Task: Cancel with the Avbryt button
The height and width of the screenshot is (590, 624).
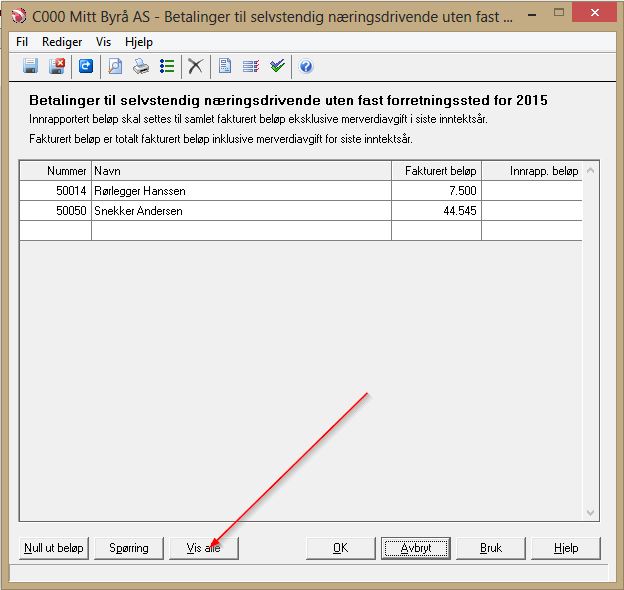Action: (416, 548)
